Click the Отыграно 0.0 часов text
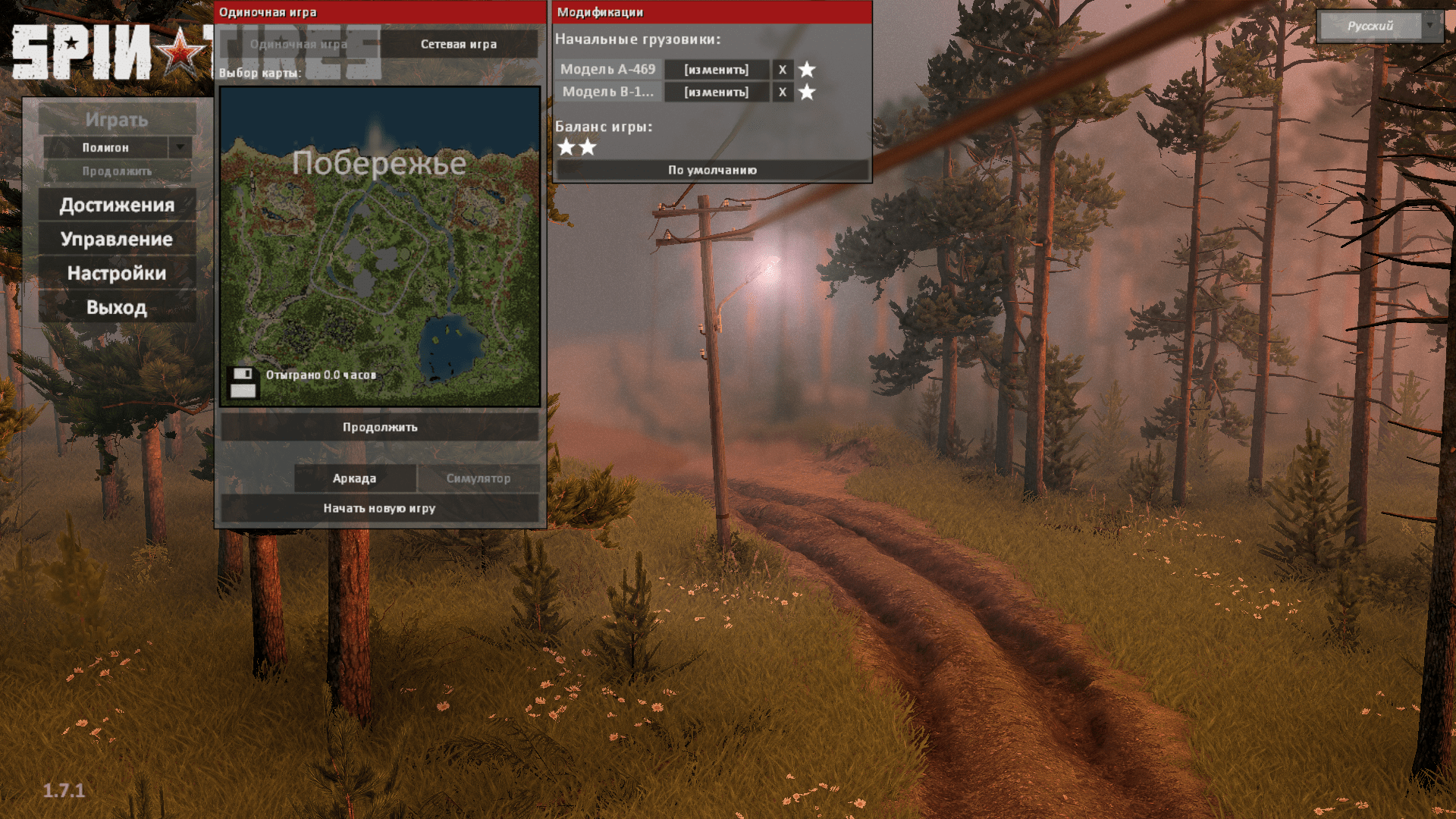 321,375
